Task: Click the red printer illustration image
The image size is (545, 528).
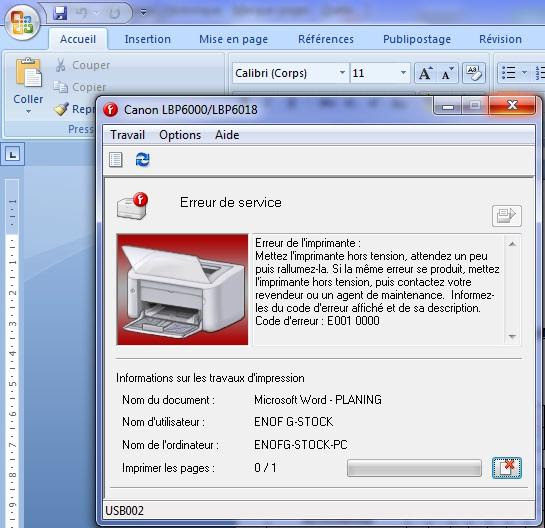Action: coord(182,290)
